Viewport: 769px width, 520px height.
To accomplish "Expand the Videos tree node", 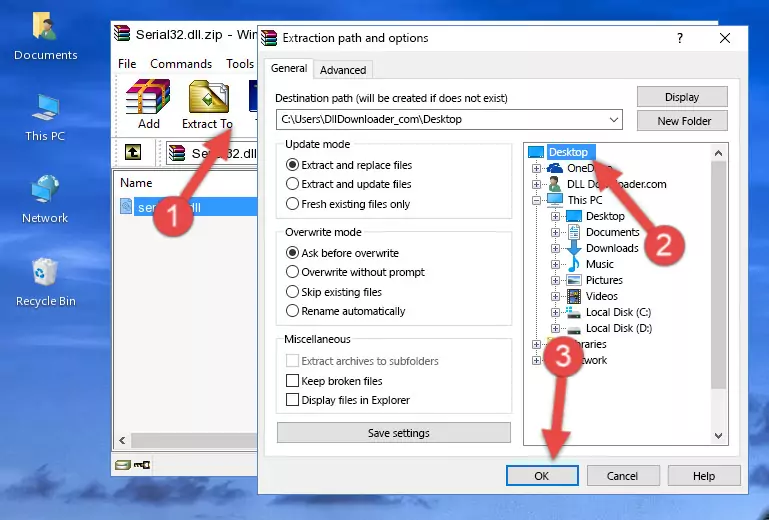I will 555,296.
